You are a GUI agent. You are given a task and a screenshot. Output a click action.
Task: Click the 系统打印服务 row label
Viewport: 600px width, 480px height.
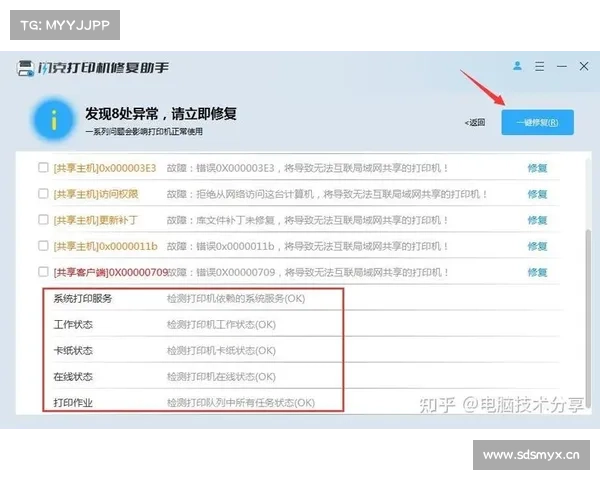point(83,298)
